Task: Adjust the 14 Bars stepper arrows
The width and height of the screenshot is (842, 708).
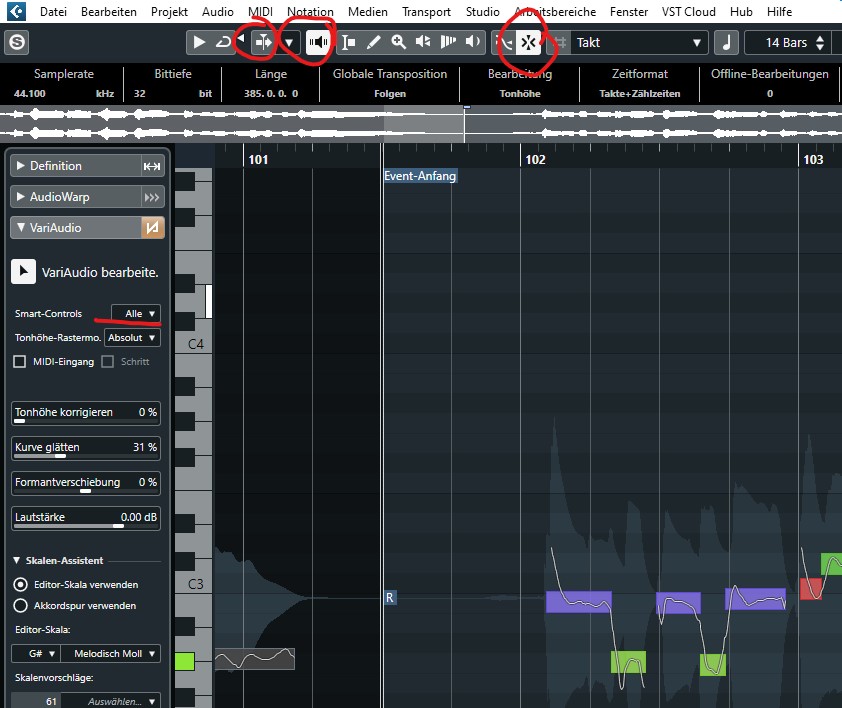Action: coord(820,42)
